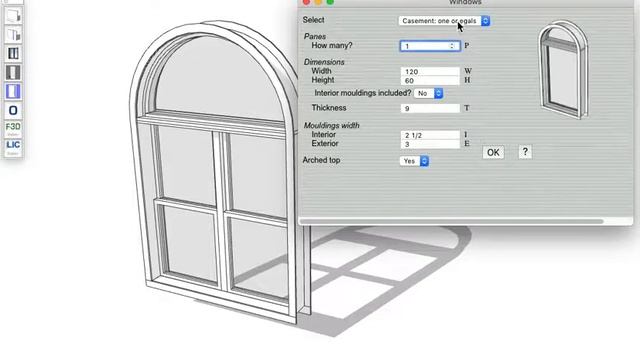The height and width of the screenshot is (360, 640).
Task: Click the O icon in toolbar
Action: pyautogui.click(x=13, y=110)
